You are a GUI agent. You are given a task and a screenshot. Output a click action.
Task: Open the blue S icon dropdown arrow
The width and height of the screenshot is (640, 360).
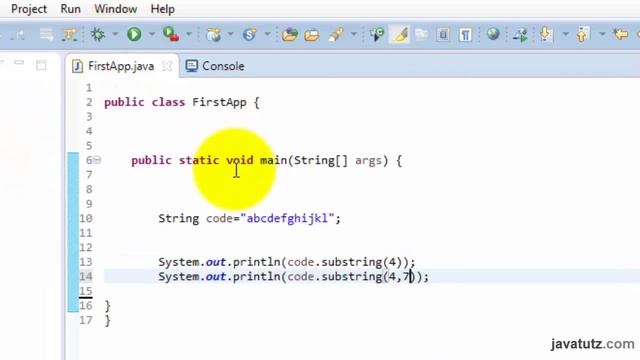pyautogui.click(x=267, y=34)
